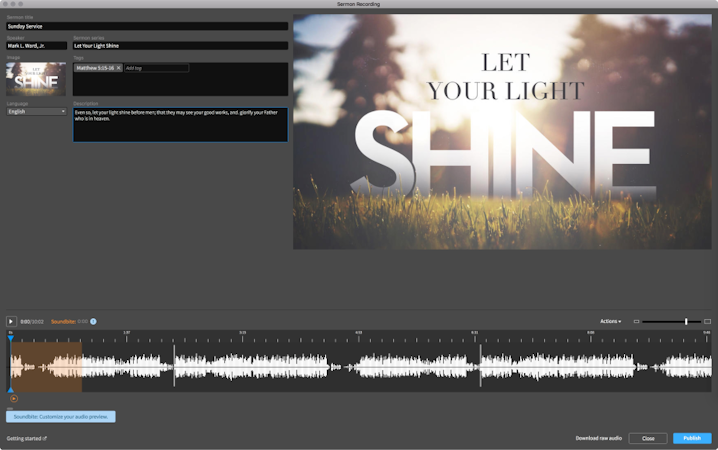718x450 pixels.
Task: Click the 0:00/10:02 playback time display
Action: (x=32, y=321)
